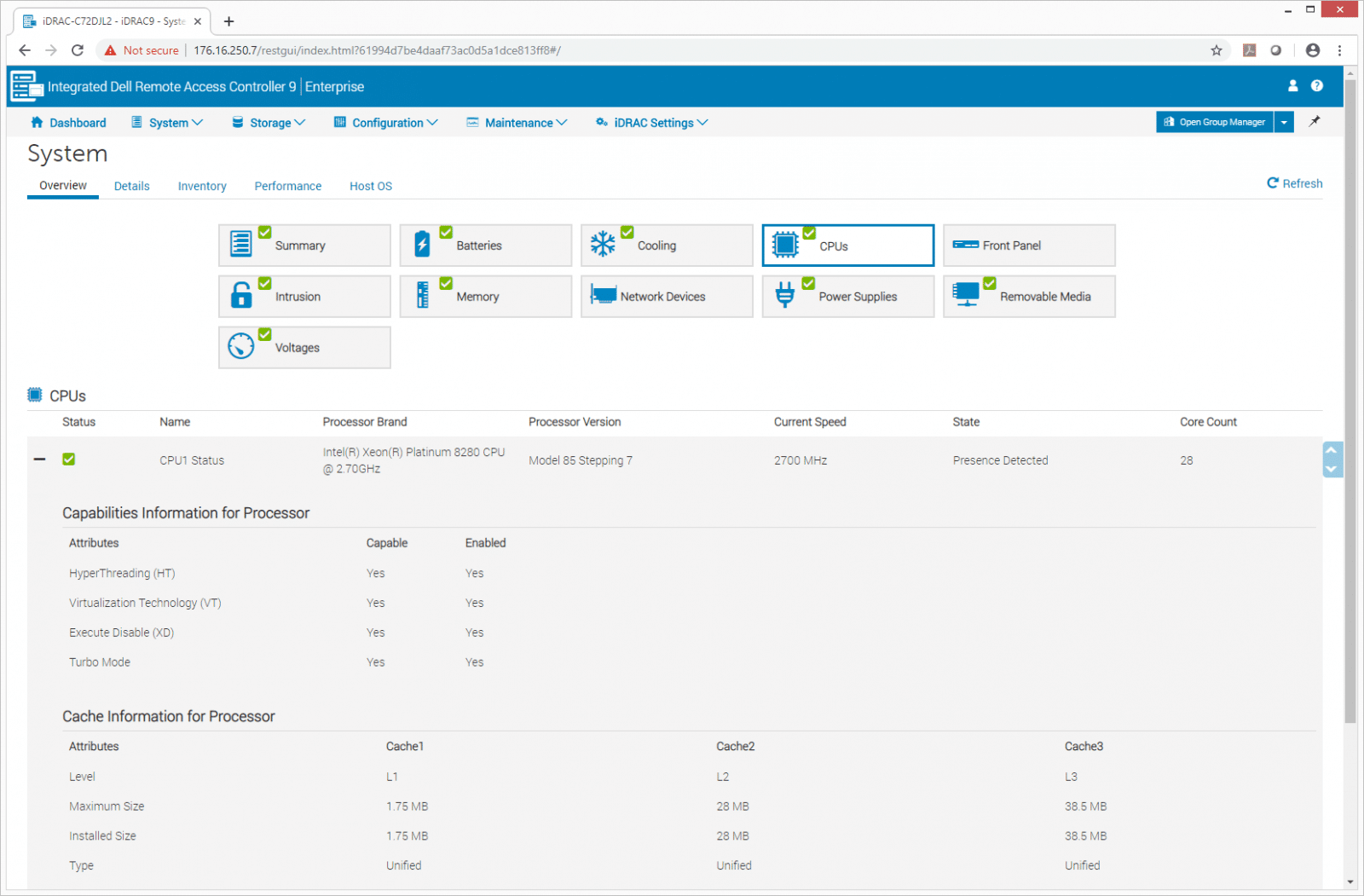Click the scrollbar down arrow

[1350, 882]
